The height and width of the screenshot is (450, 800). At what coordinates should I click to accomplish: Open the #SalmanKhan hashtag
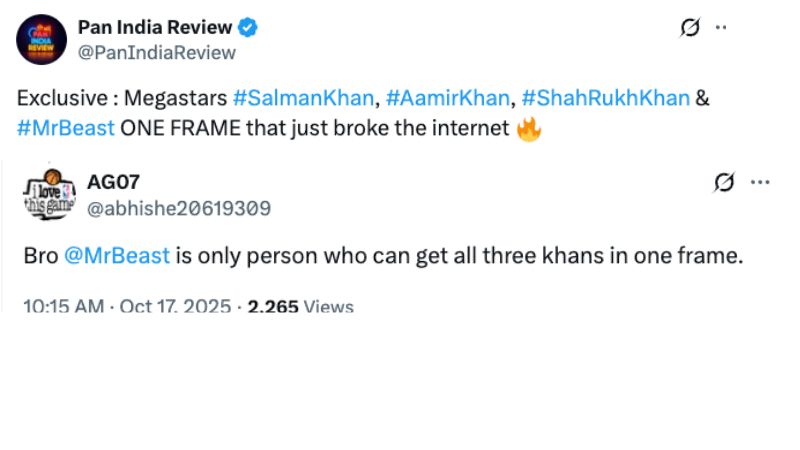(x=303, y=98)
